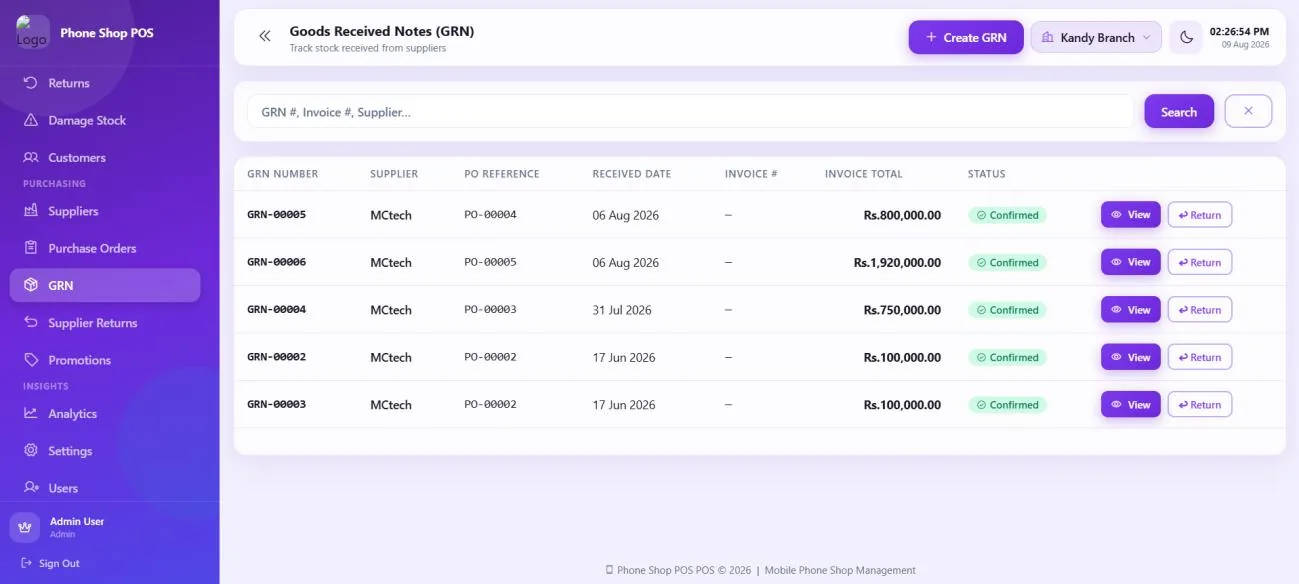Focus the GRN search input field

click(690, 111)
